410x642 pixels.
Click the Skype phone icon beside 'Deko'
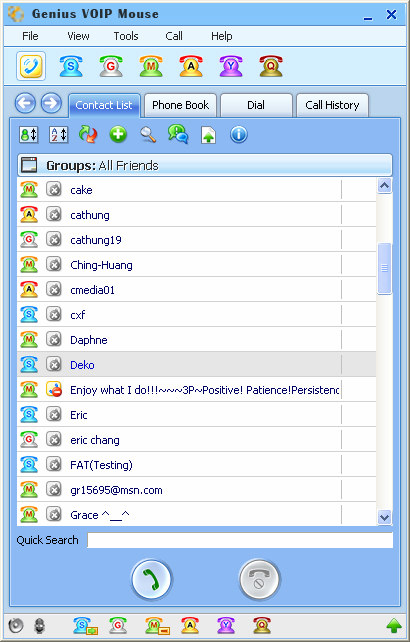(29, 364)
